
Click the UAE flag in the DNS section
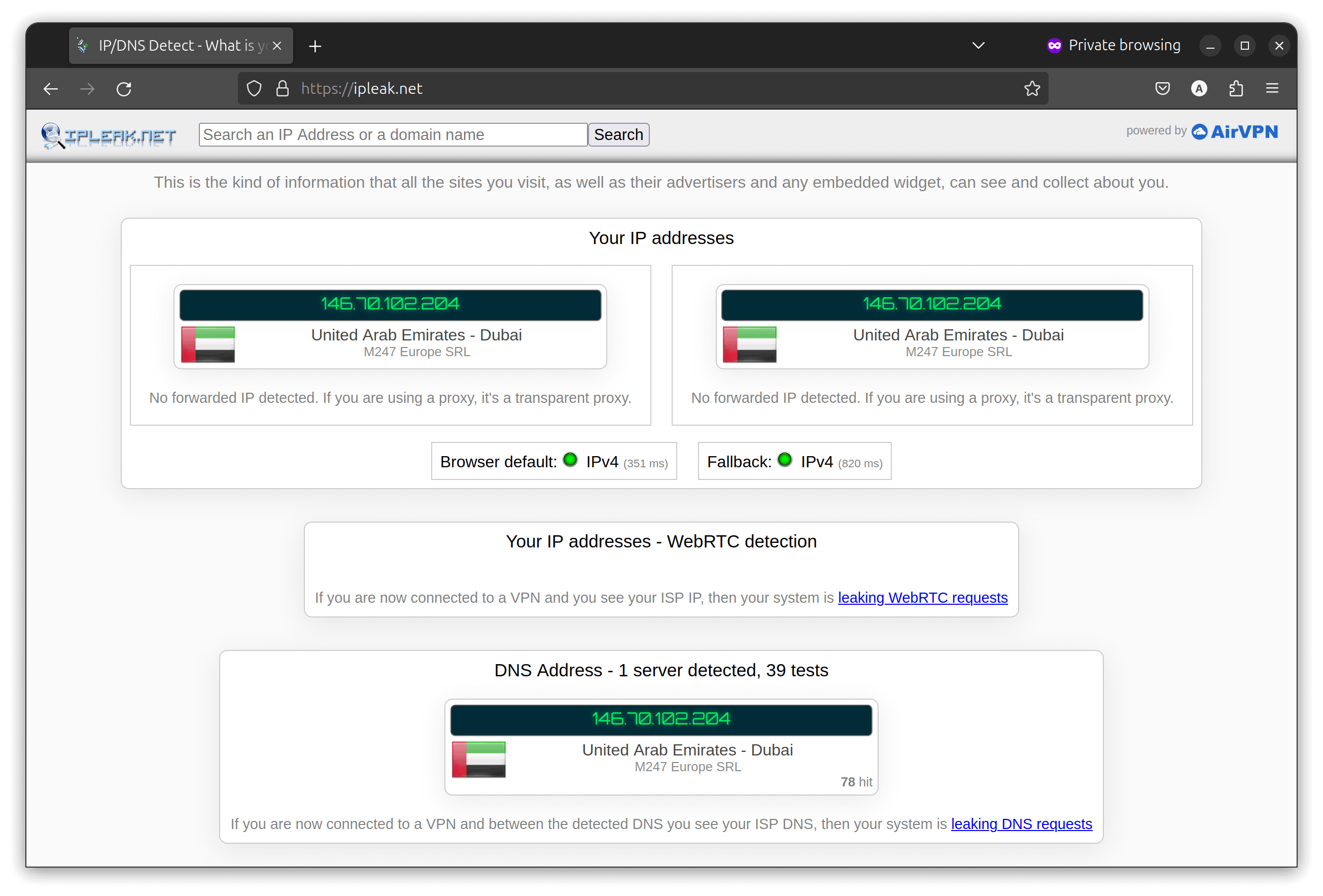(x=478, y=760)
